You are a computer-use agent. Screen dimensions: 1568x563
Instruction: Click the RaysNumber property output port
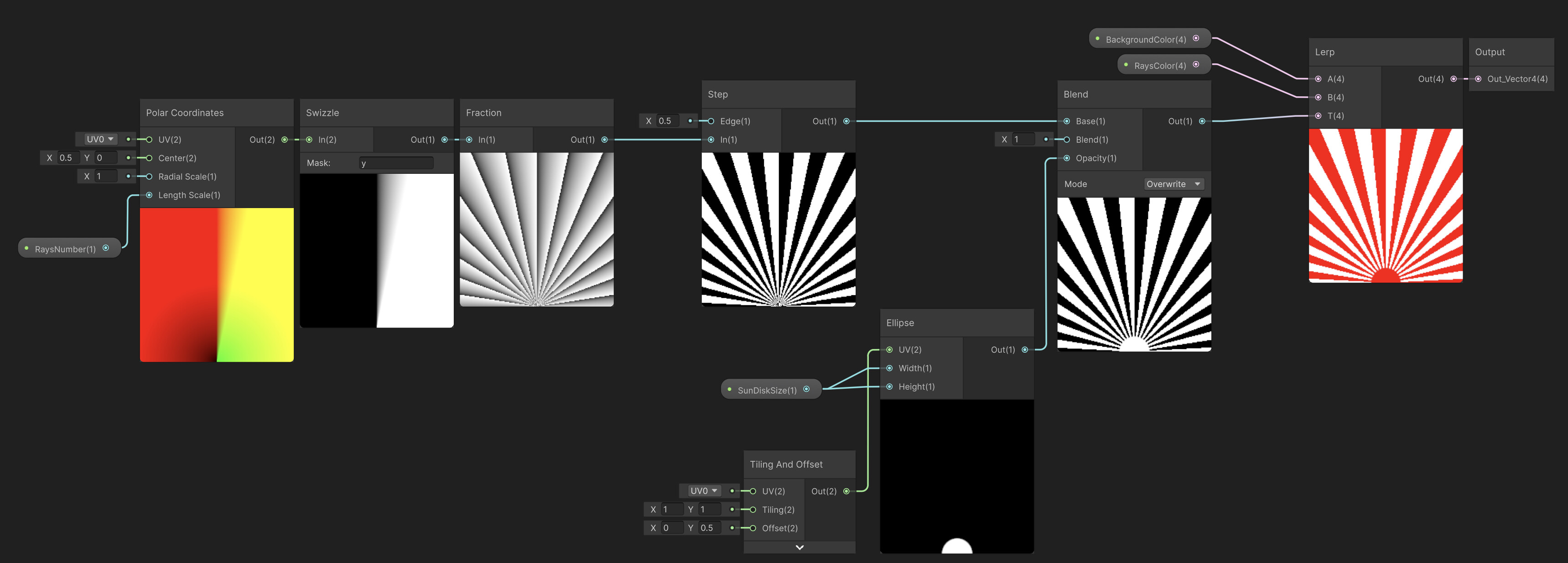pyautogui.click(x=106, y=248)
